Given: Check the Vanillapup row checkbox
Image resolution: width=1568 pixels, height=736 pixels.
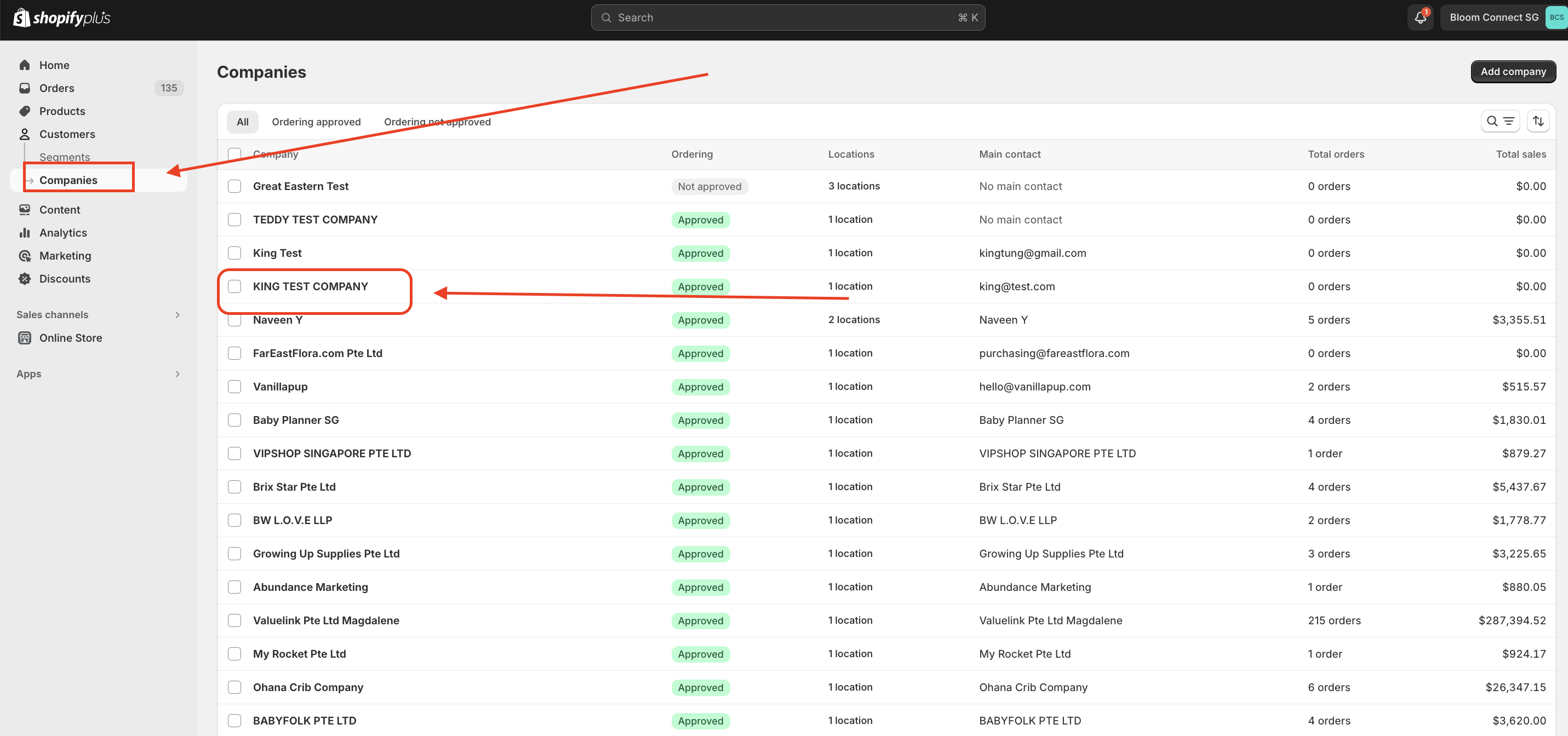Looking at the screenshot, I should (234, 387).
